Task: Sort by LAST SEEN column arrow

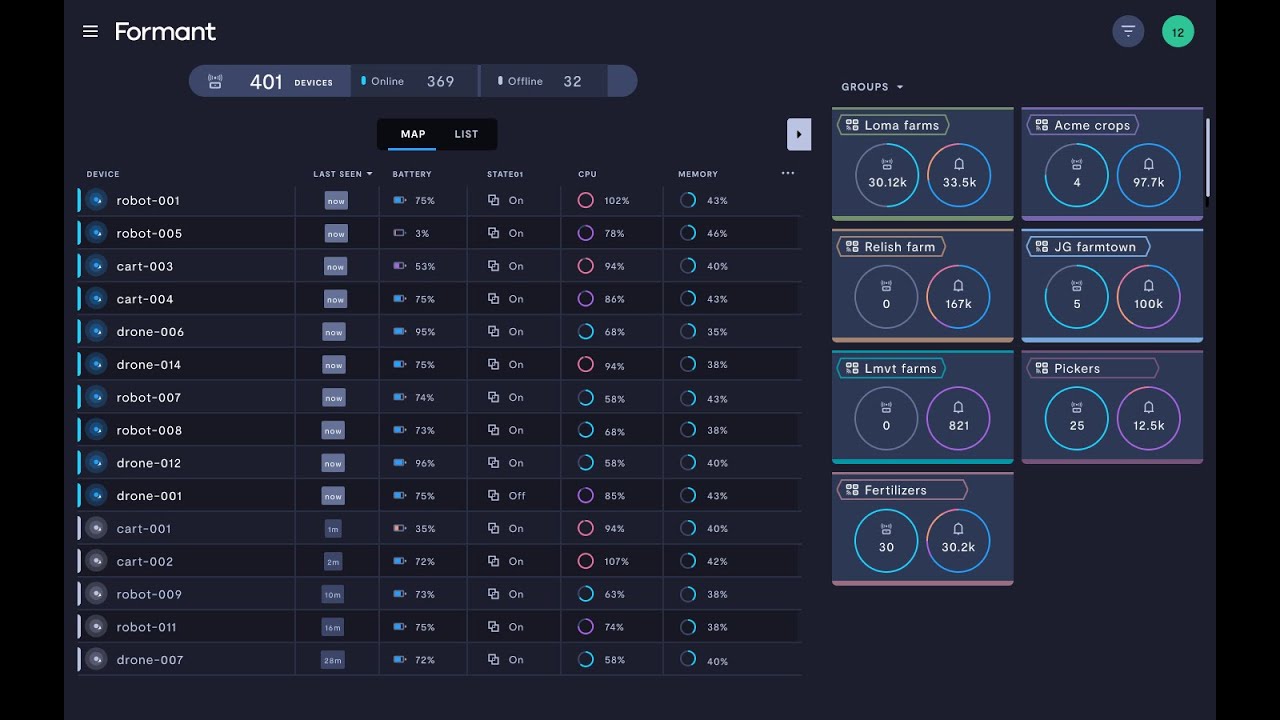Action: point(369,174)
